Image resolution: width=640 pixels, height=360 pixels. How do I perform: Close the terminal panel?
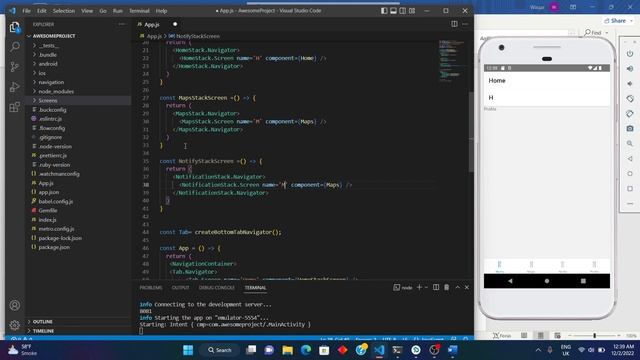tap(467, 287)
